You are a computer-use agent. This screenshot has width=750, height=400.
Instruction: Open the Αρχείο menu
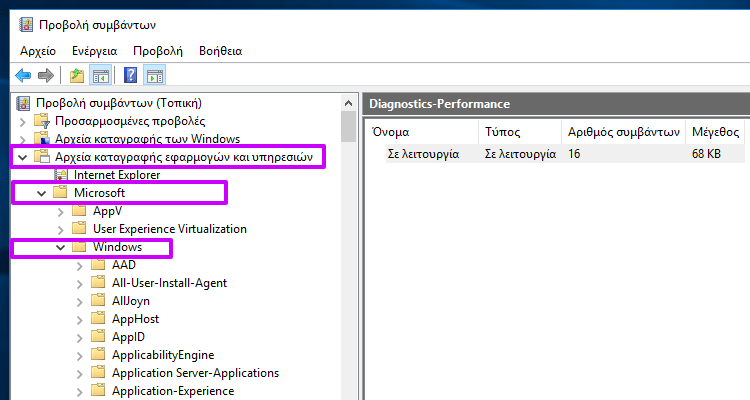pos(38,51)
